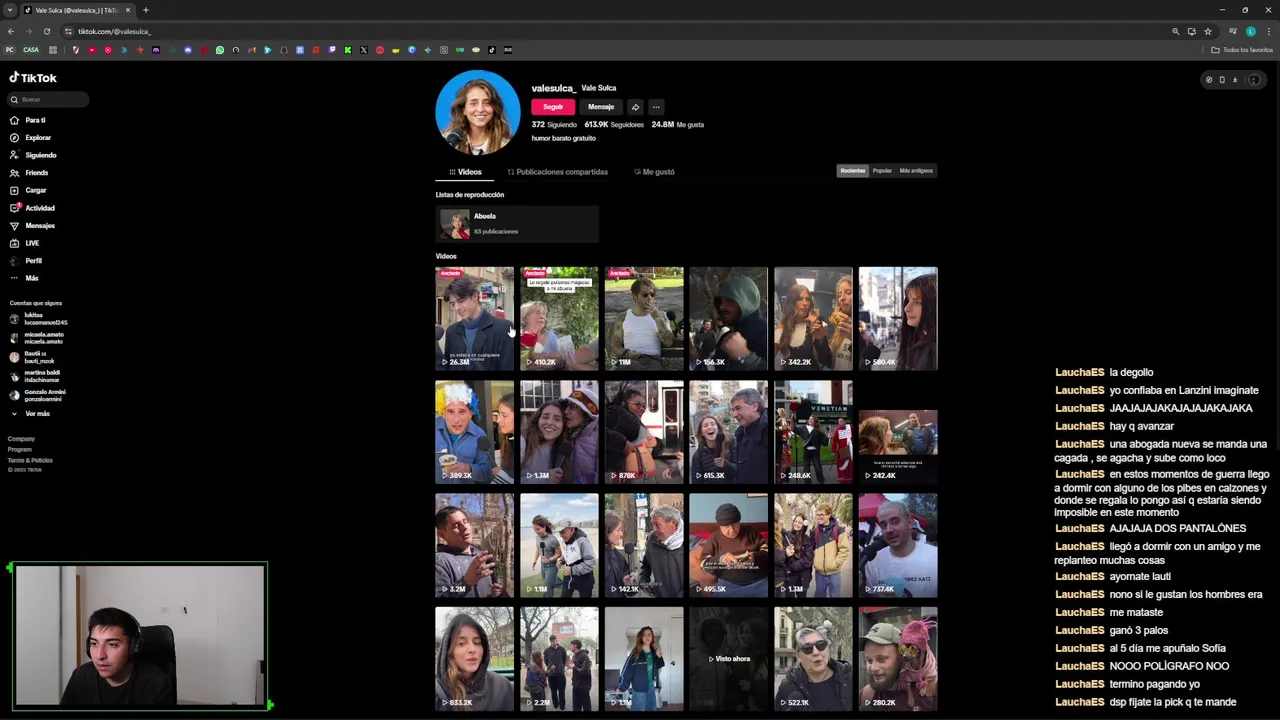Image resolution: width=1280 pixels, height=720 pixels.
Task: Open the video with 615.3K views
Action: point(729,432)
